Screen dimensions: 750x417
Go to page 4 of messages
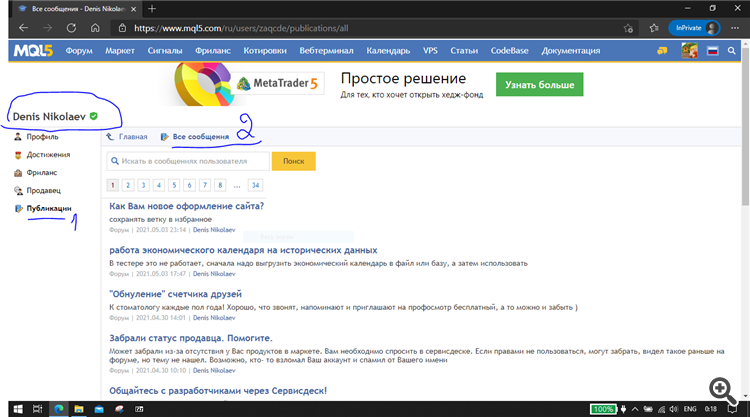[159, 185]
